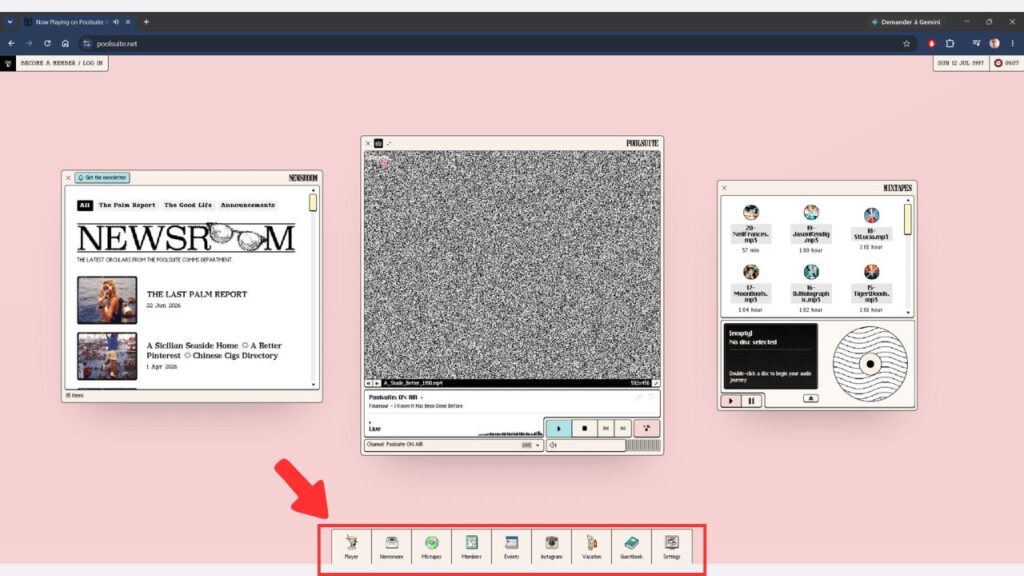Open the tab search dropdown arrow
The height and width of the screenshot is (576, 1024).
pos(10,22)
